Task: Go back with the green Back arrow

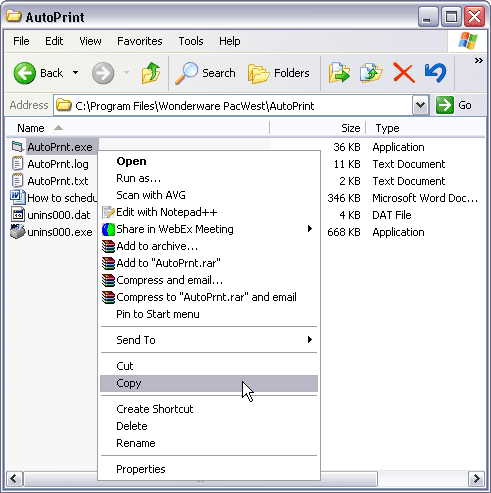Action: tap(38, 73)
